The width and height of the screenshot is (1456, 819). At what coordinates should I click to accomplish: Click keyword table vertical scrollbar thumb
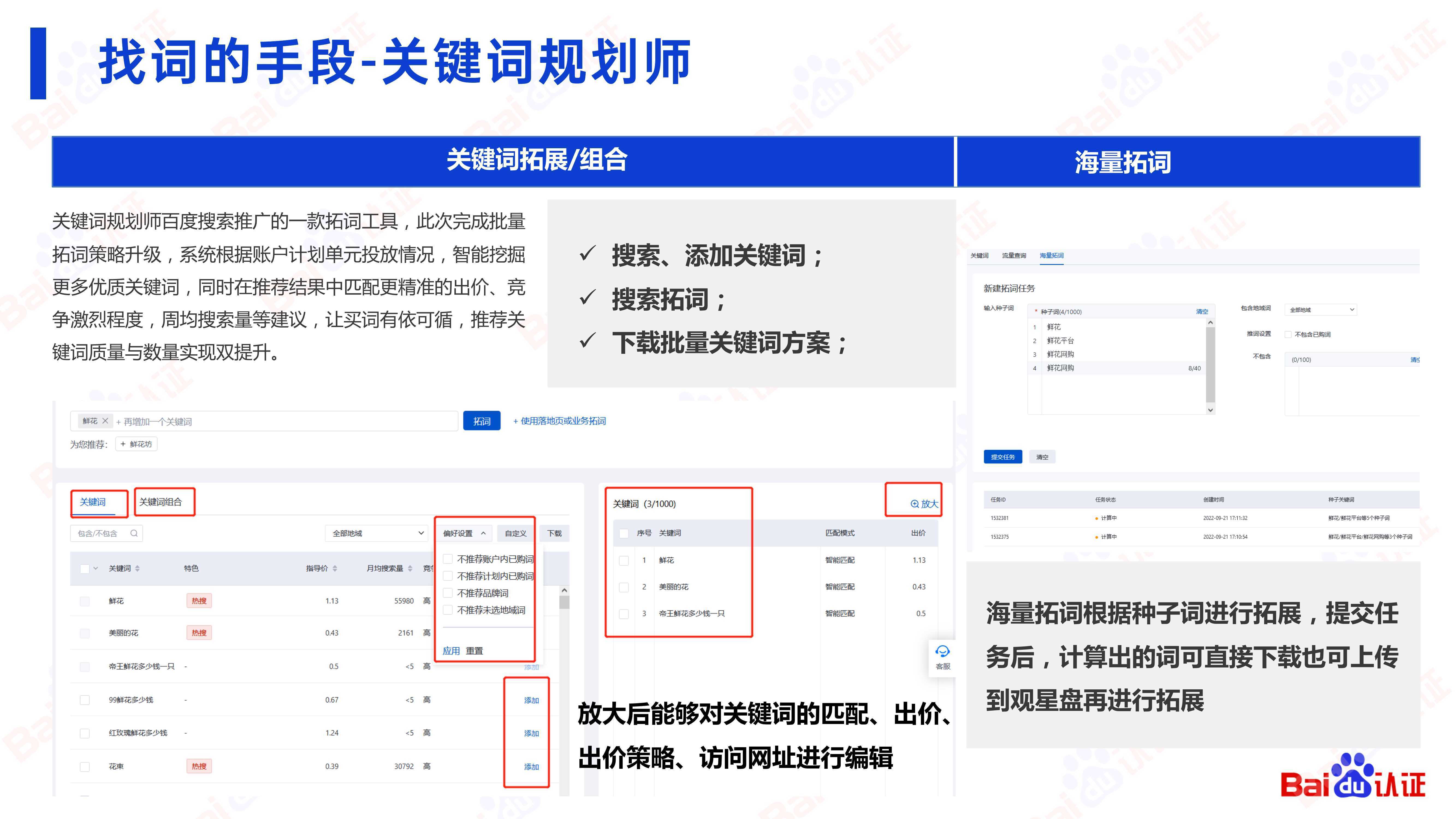[564, 602]
